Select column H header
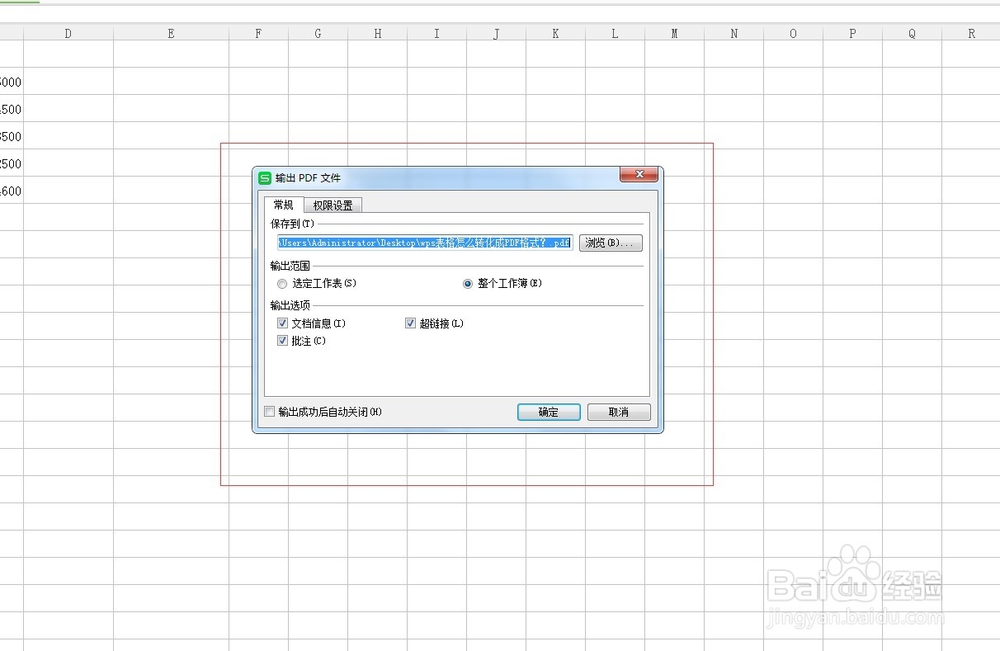 [378, 34]
